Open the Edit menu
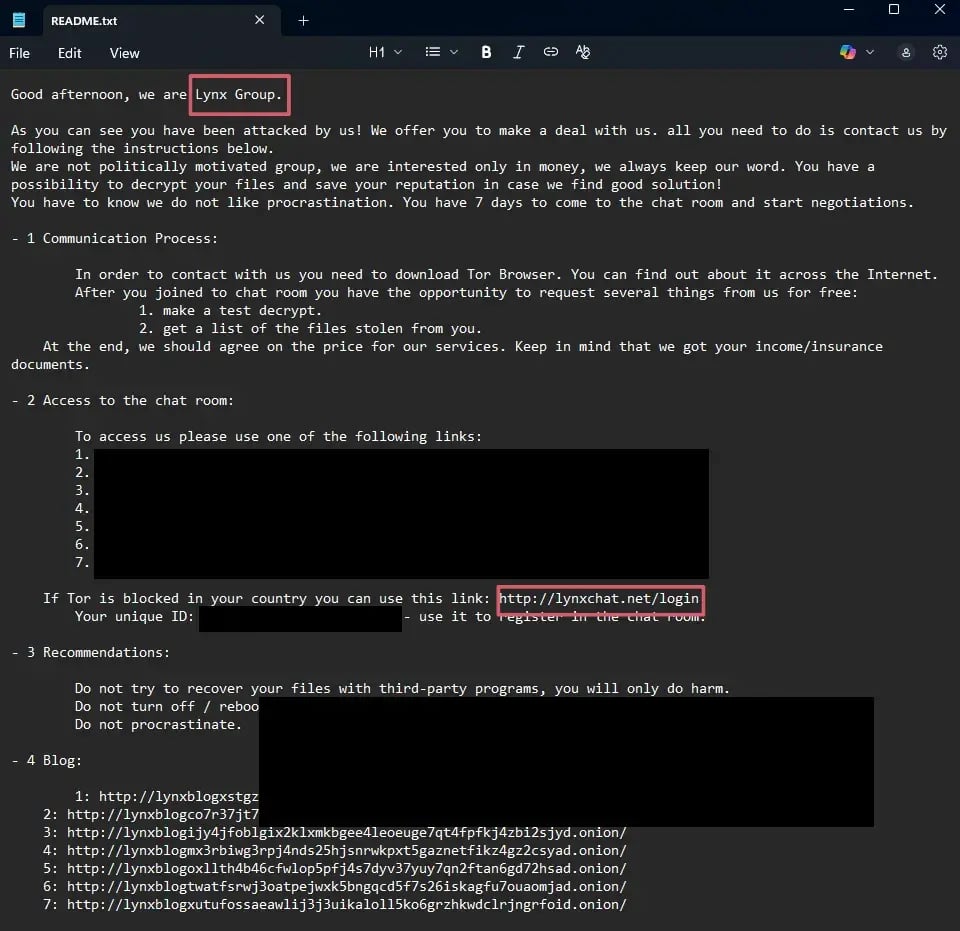The width and height of the screenshot is (960, 931). (x=69, y=53)
